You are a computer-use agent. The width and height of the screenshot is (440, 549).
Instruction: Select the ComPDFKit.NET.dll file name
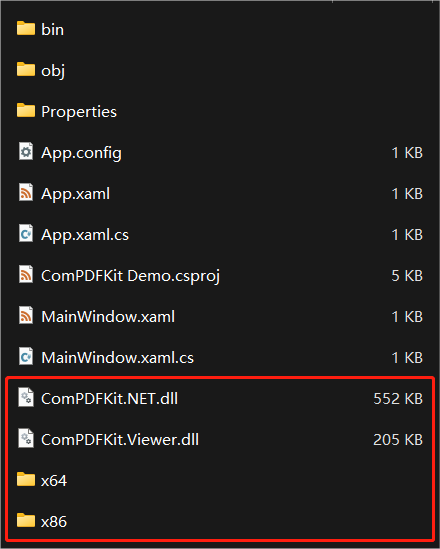(x=109, y=398)
